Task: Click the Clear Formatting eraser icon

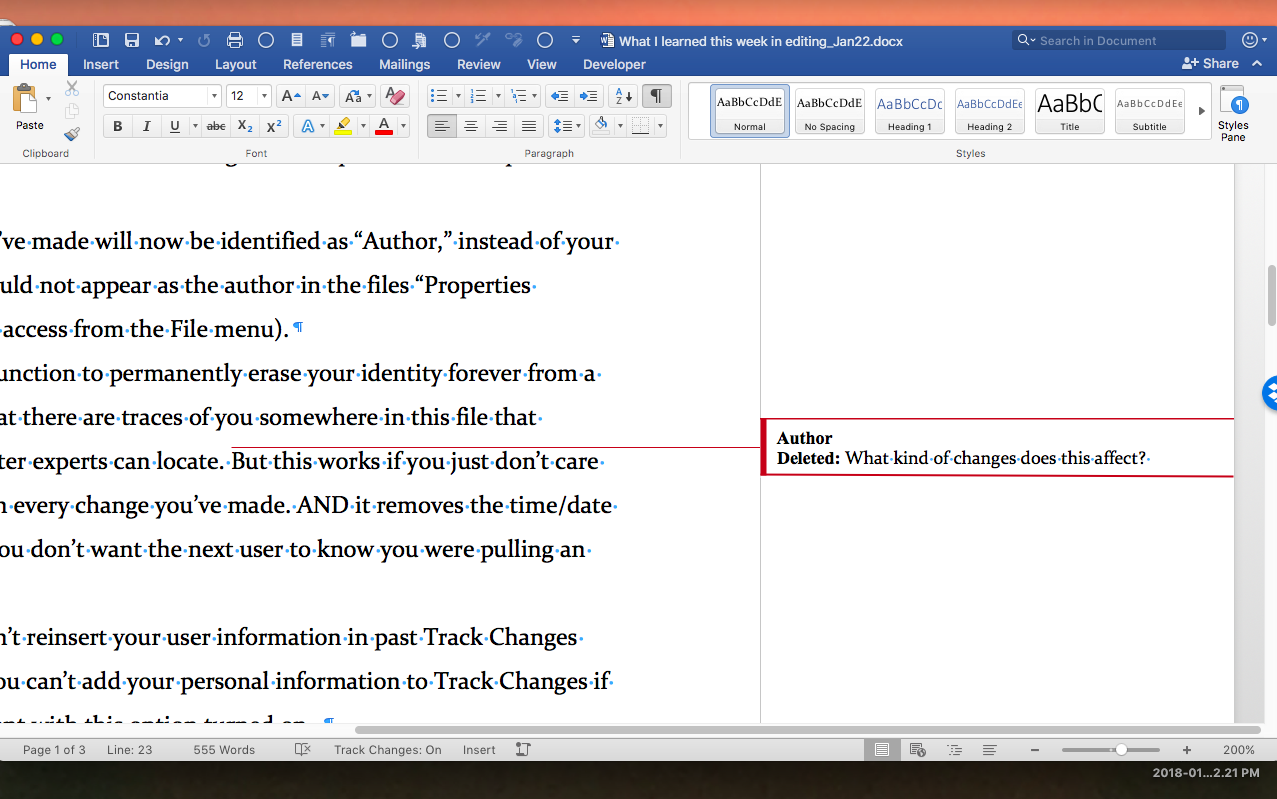Action: click(x=394, y=95)
